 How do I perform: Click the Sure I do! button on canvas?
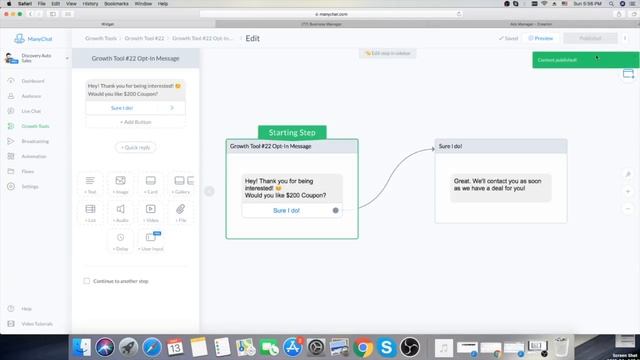pyautogui.click(x=287, y=210)
